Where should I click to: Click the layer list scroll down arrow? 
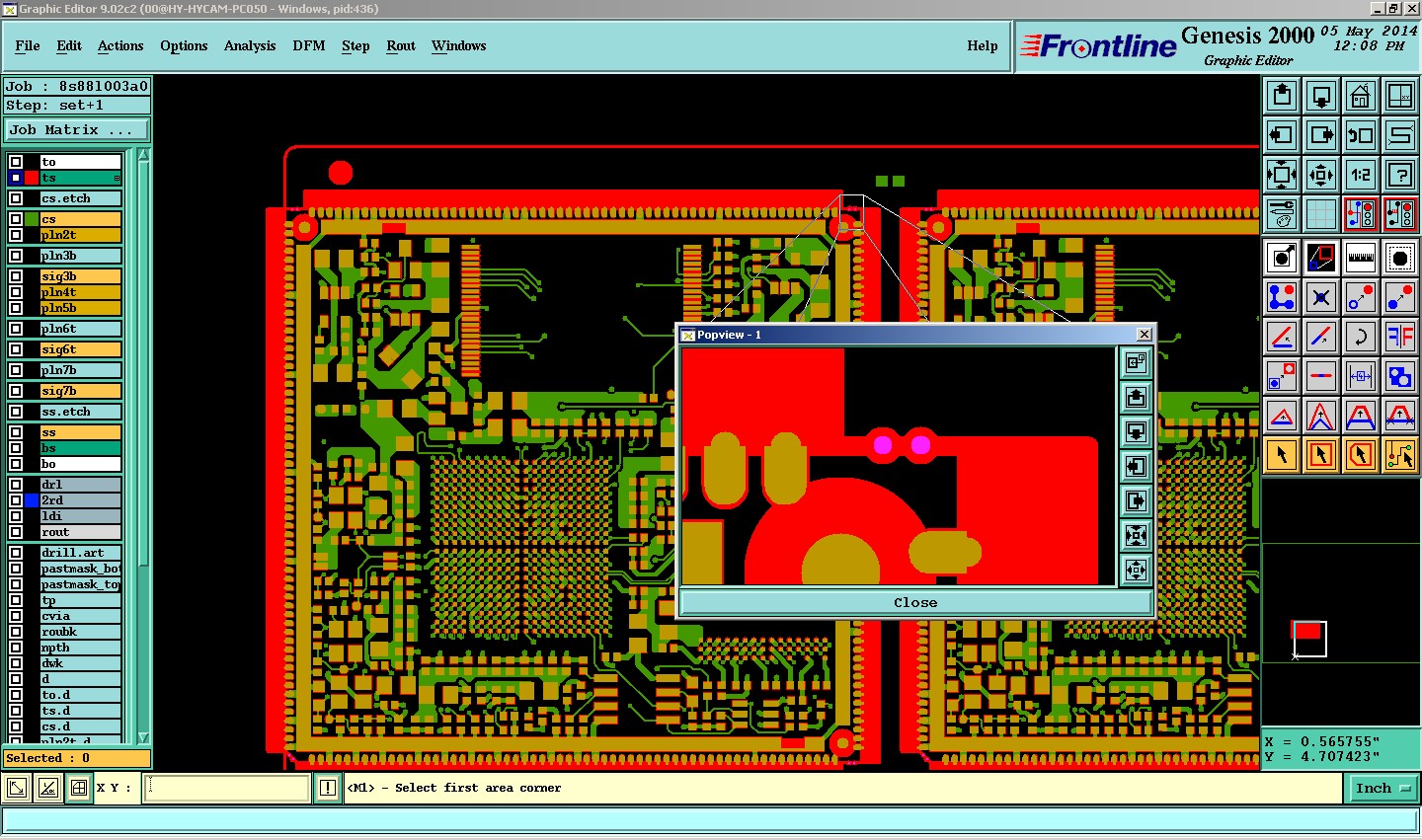144,737
